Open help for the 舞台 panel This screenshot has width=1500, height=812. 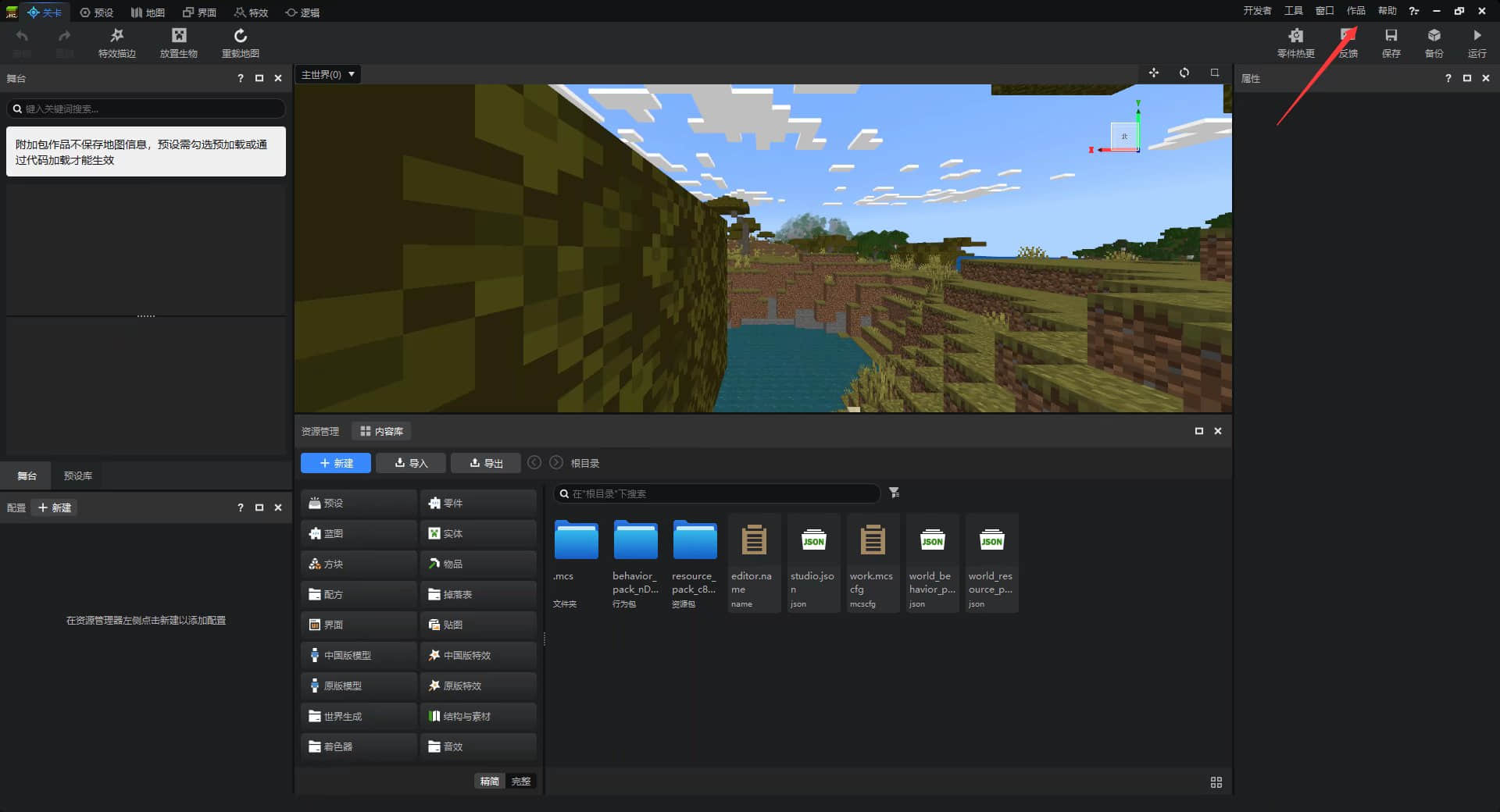click(241, 78)
